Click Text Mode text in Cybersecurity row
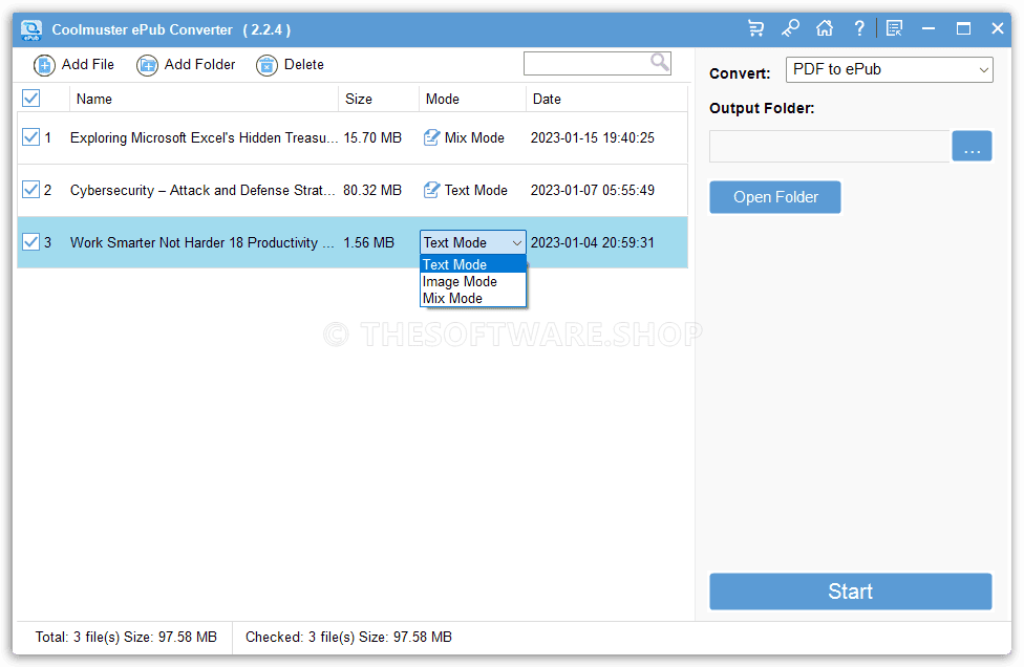Screen dimensions: 1024x667 point(475,190)
